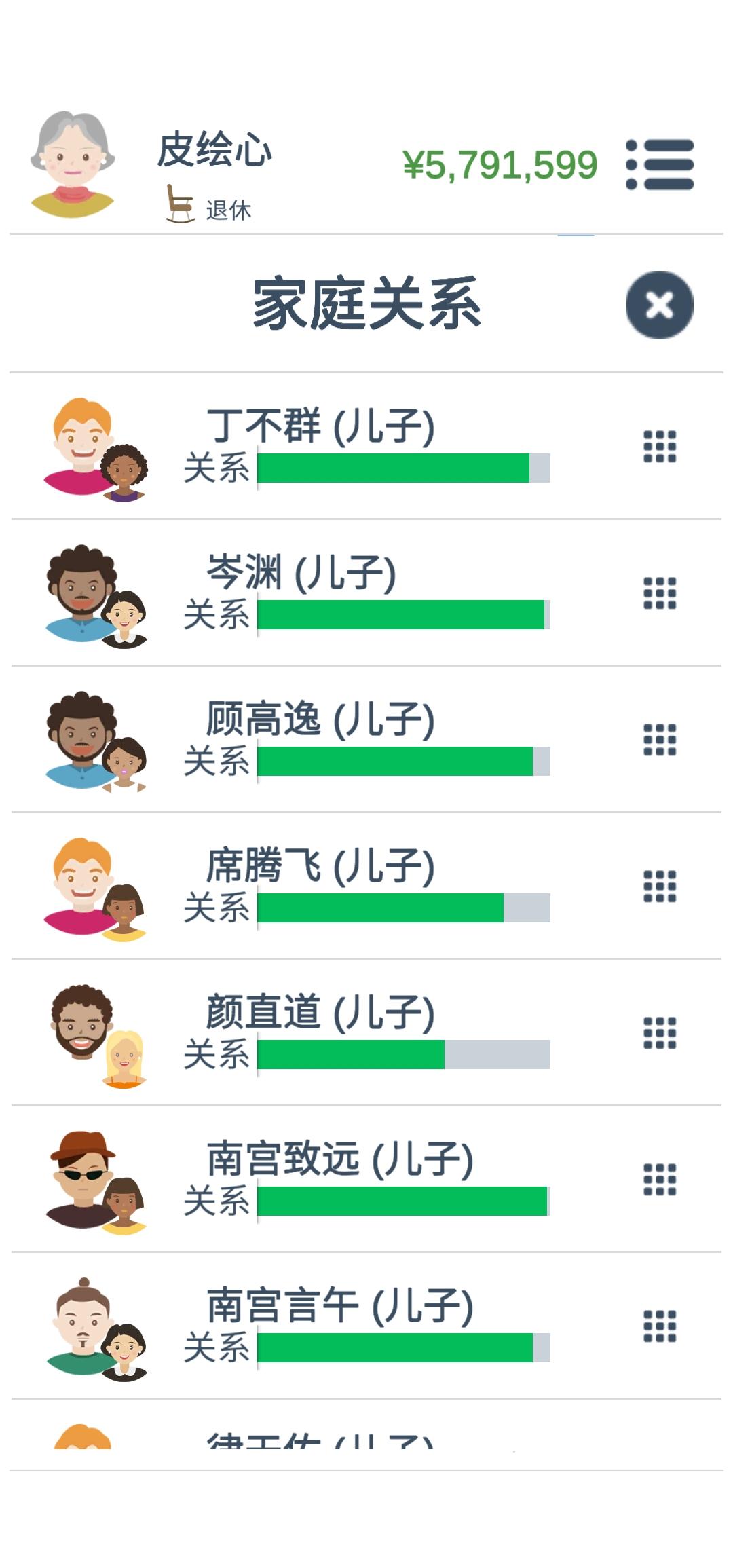Select 顾高逸 (儿子) name entry
This screenshot has height=1568, width=733.
point(320,720)
